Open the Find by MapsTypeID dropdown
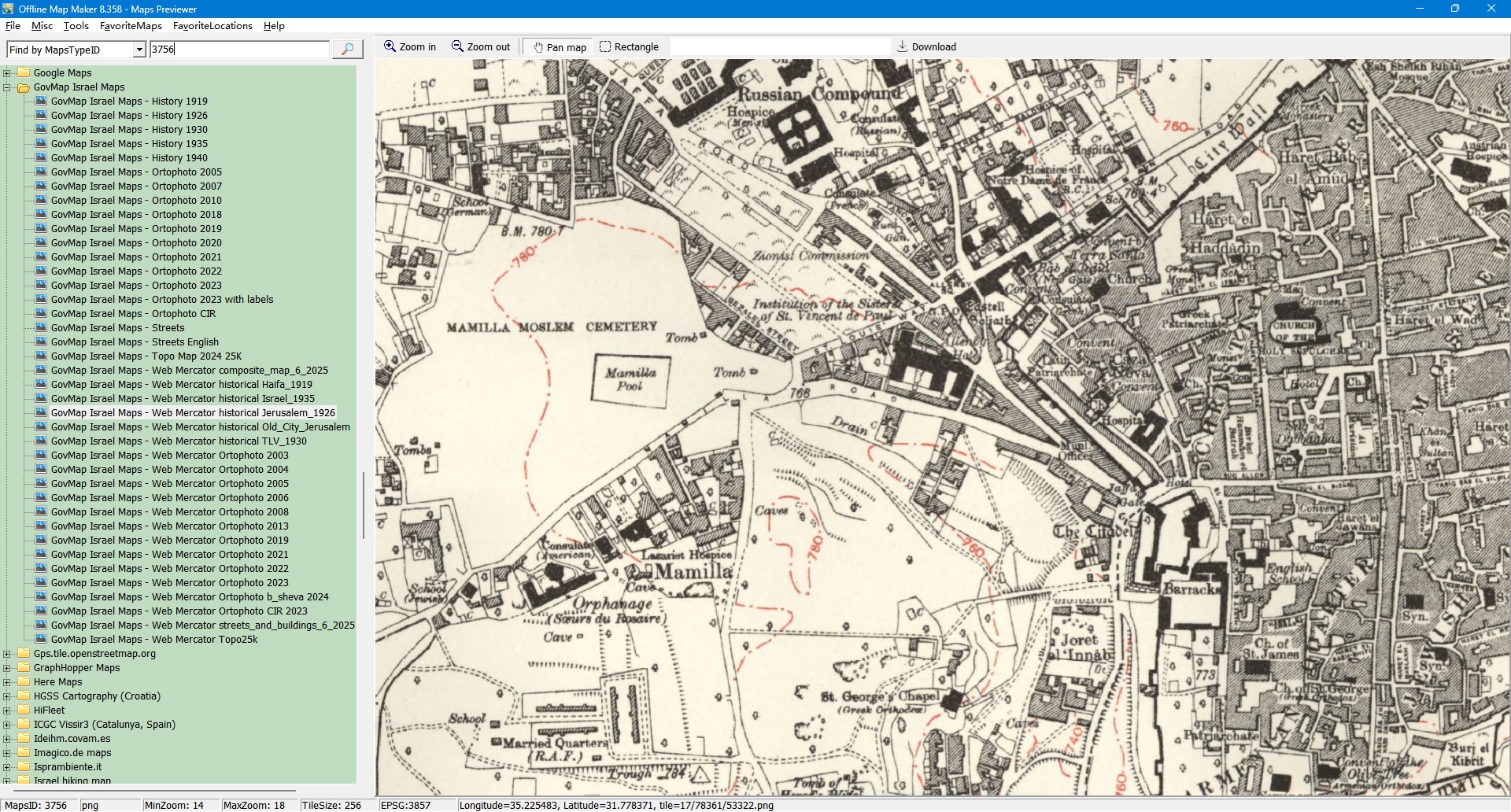The image size is (1511, 812). (x=139, y=50)
